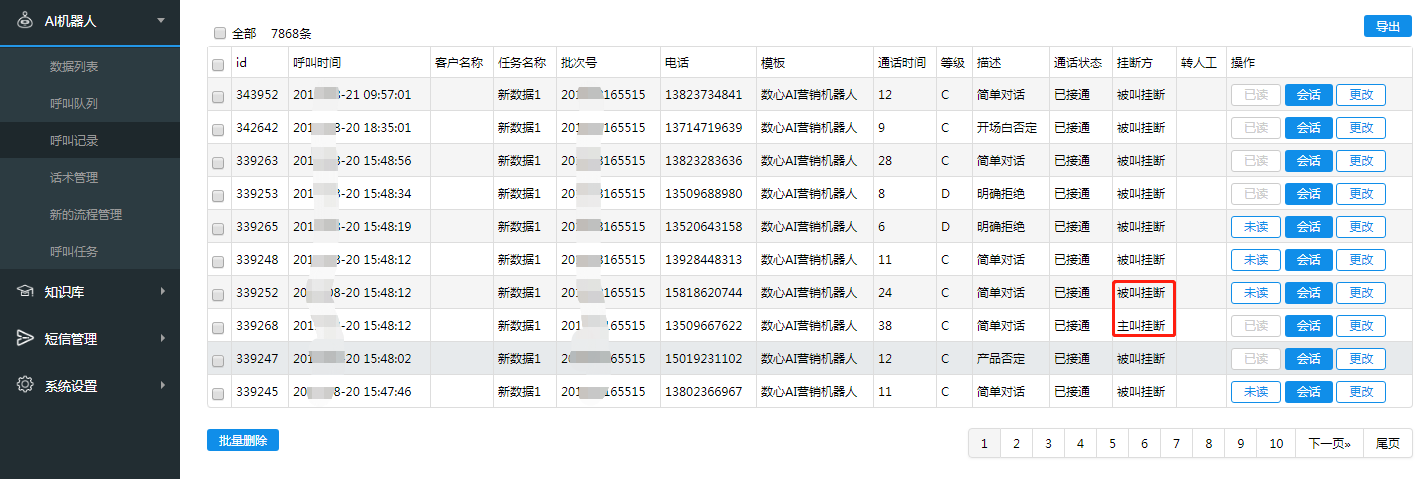Open the 数据列表 sidebar item
This screenshot has height=479, width=1419.
click(x=74, y=67)
